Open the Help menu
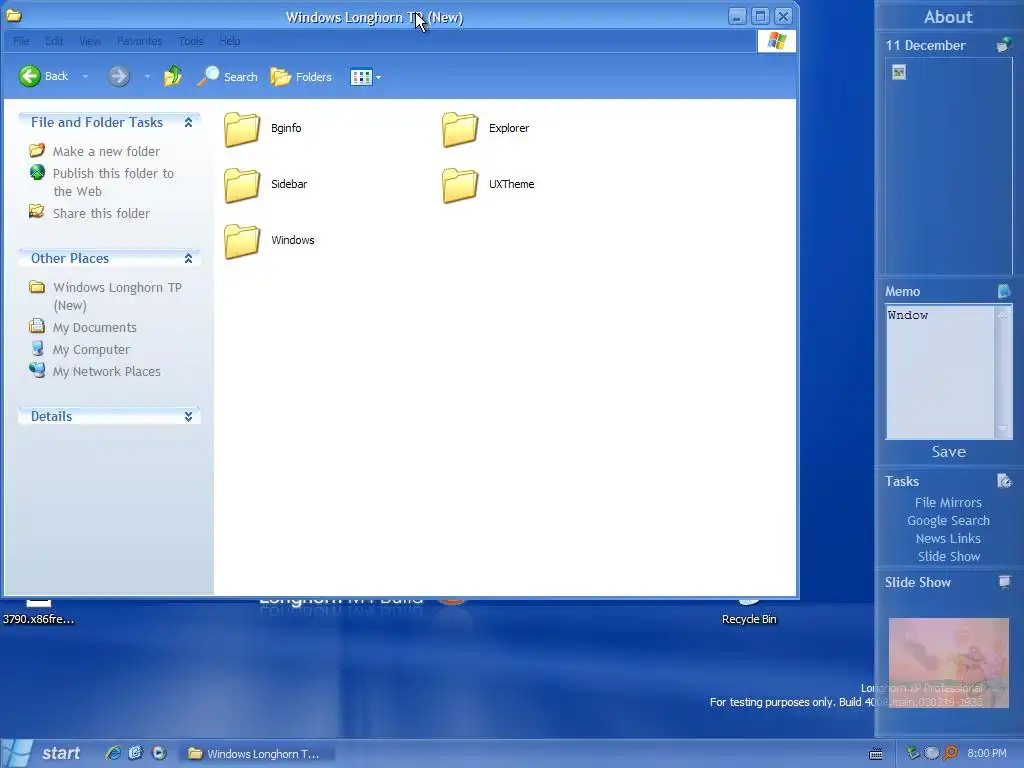The image size is (1024, 768). coord(229,41)
